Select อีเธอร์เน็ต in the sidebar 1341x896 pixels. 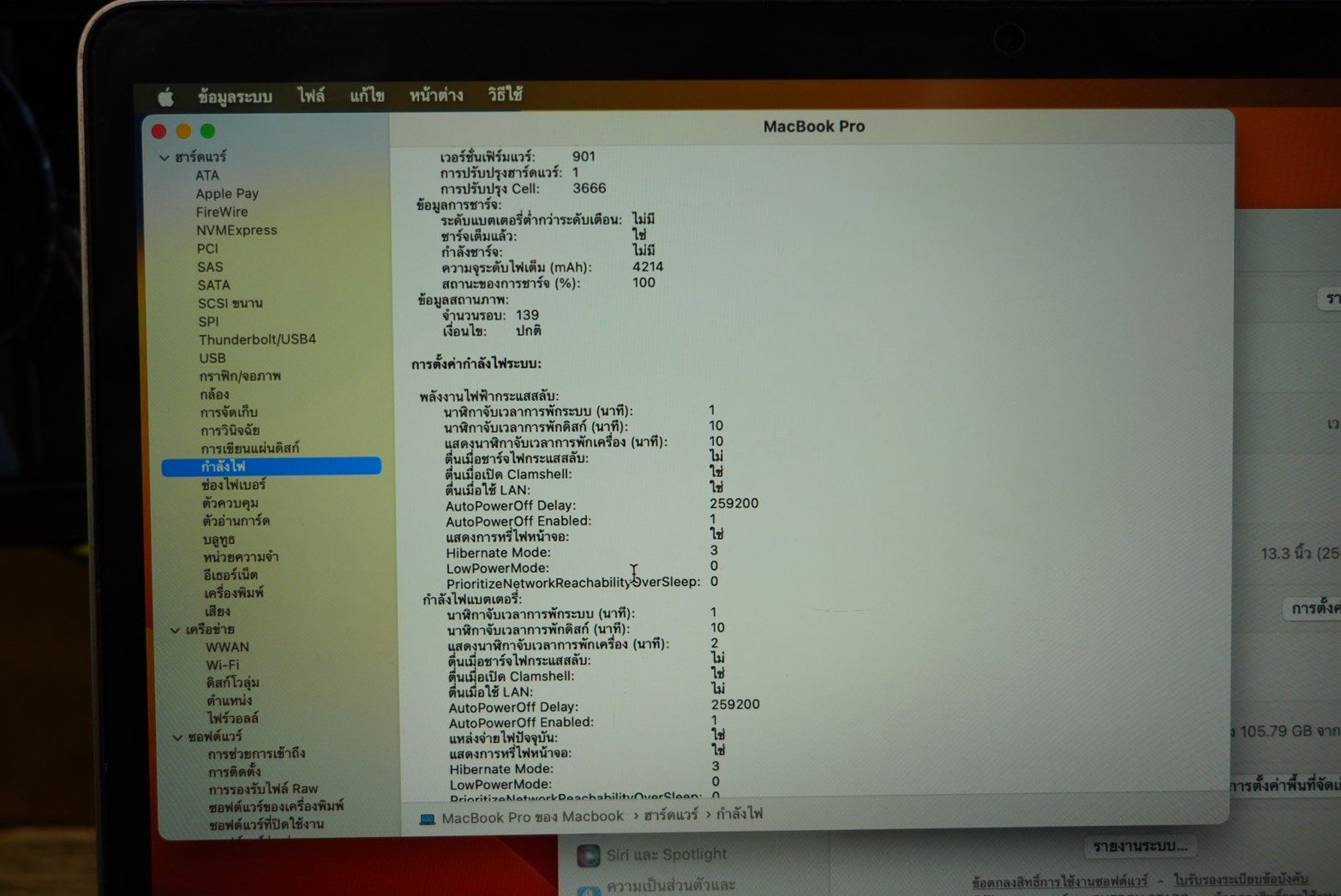click(230, 576)
